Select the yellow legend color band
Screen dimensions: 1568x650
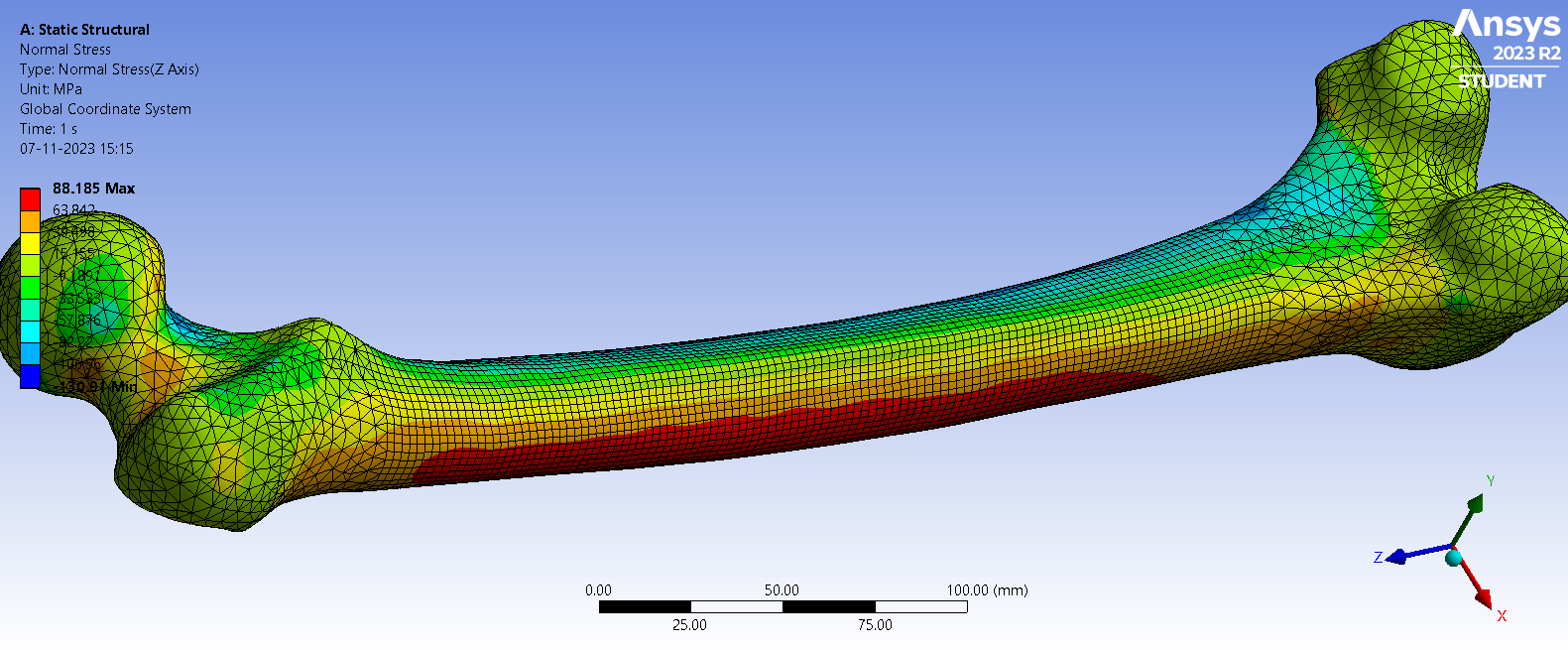coord(30,243)
